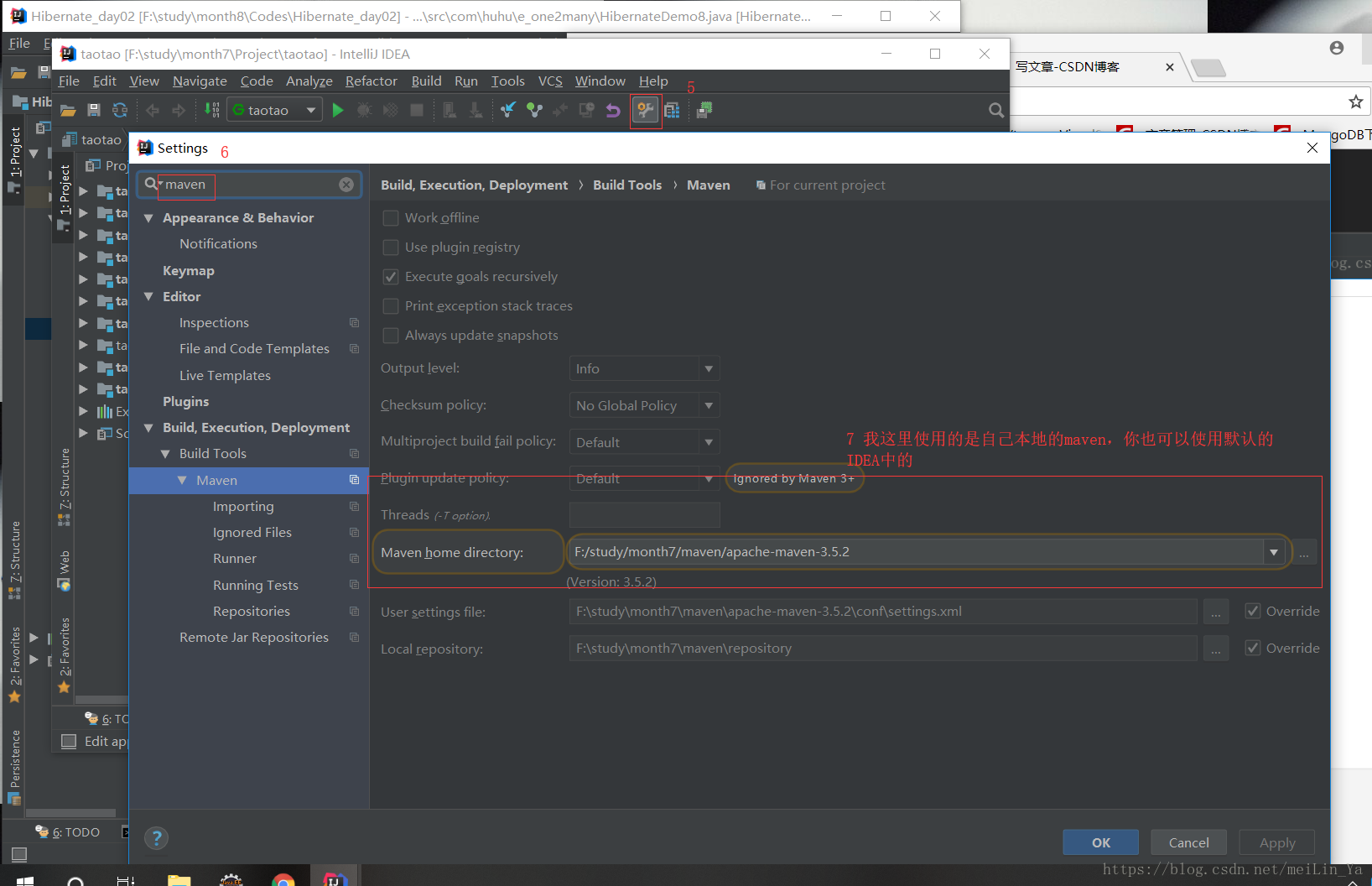This screenshot has height=886, width=1372.
Task: Open file via folder icon in taotao toolbar
Action: [69, 110]
